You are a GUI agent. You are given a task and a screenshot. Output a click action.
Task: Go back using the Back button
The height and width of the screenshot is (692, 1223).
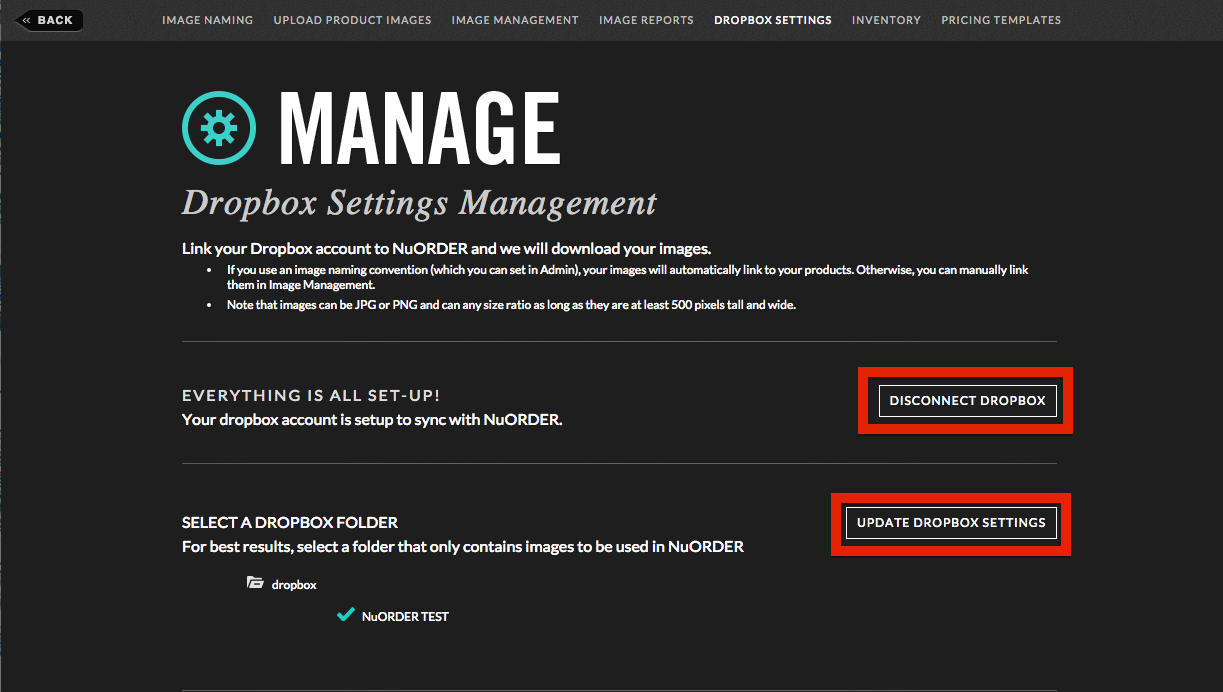pyautogui.click(x=49, y=20)
